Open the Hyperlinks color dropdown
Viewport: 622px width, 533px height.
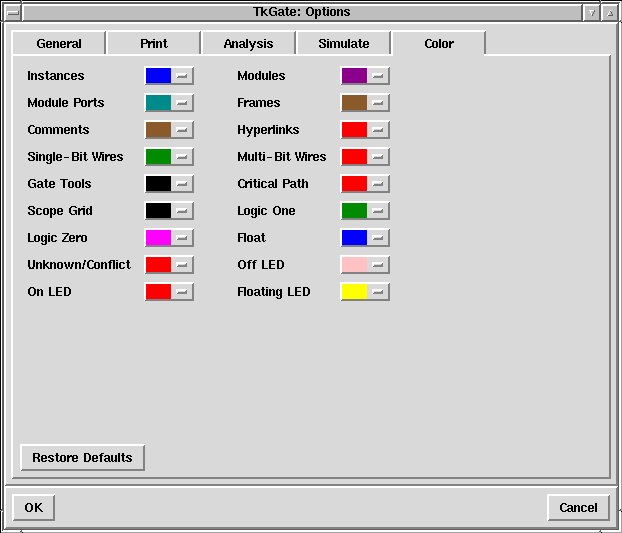[x=378, y=130]
